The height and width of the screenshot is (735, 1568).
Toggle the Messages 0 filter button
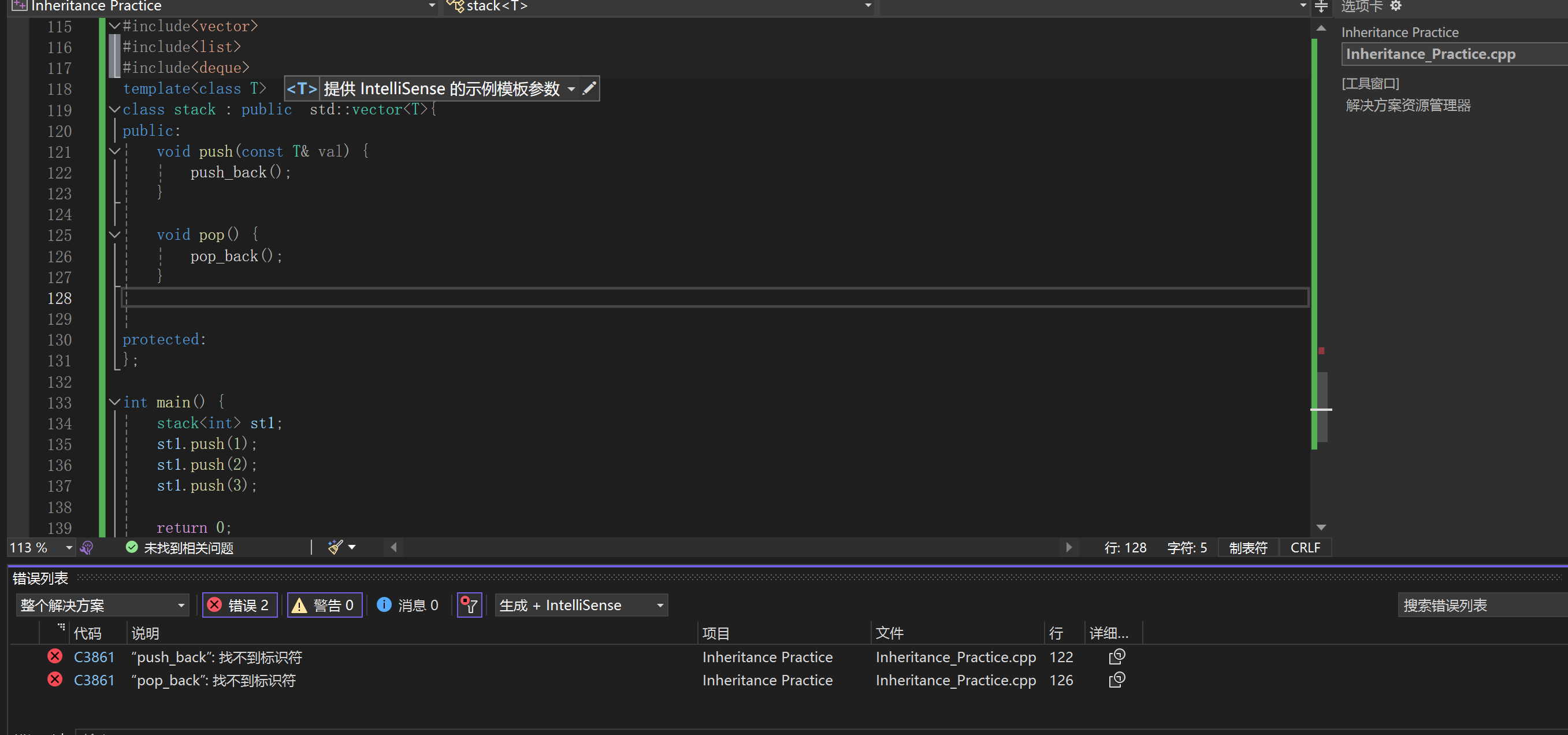pos(408,604)
